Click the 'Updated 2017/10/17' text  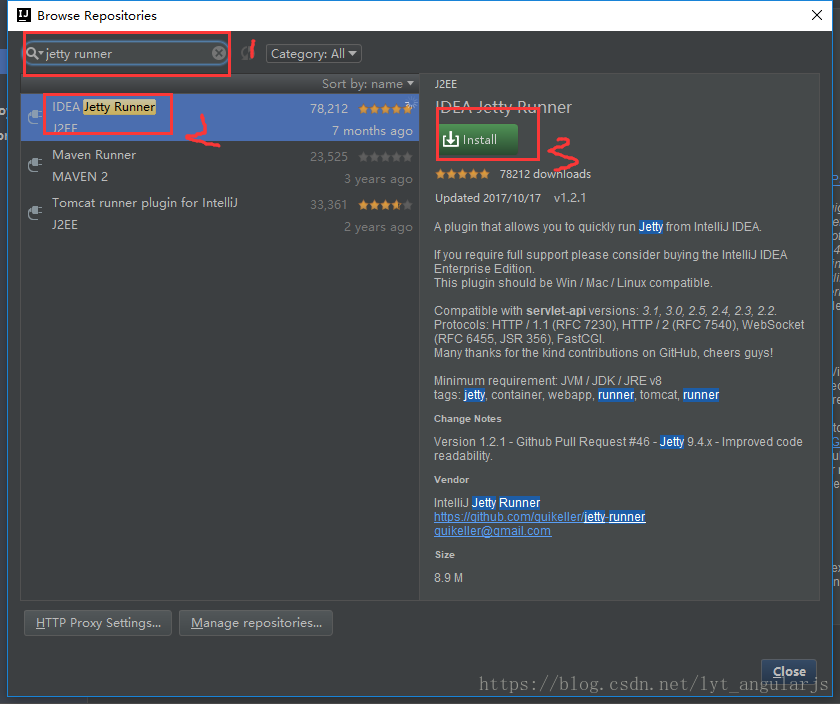point(488,198)
